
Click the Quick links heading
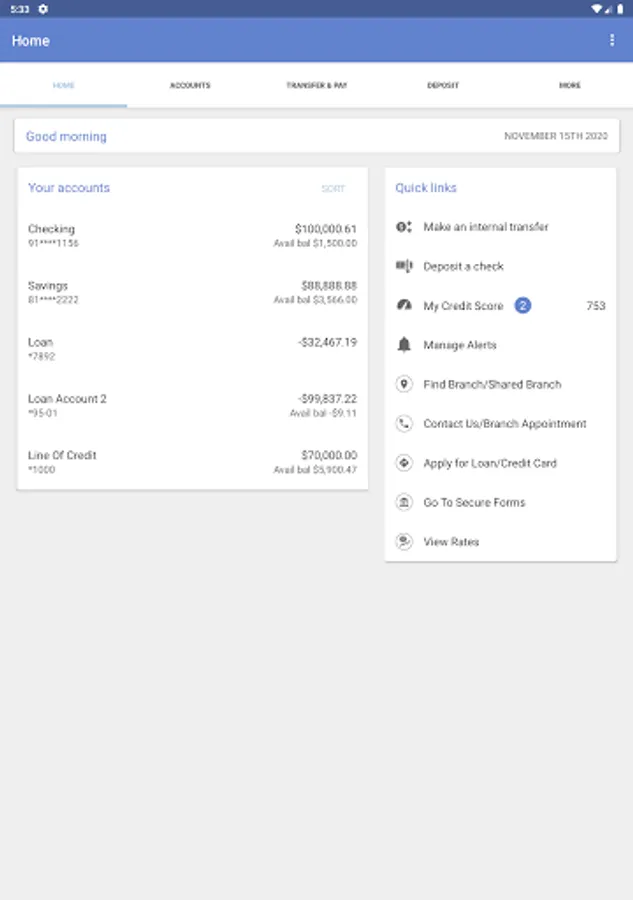point(426,188)
